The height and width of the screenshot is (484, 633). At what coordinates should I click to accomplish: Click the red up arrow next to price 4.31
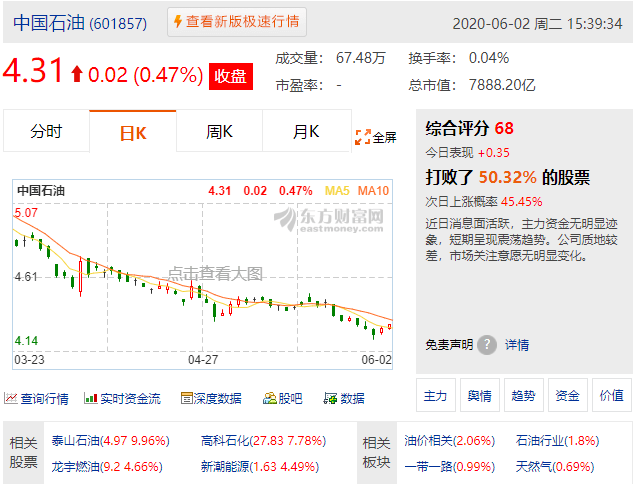(x=77, y=74)
